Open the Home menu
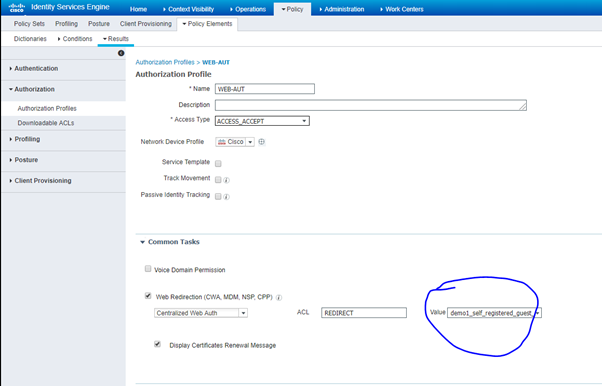Viewport: 602px width, 386px height. pos(138,9)
